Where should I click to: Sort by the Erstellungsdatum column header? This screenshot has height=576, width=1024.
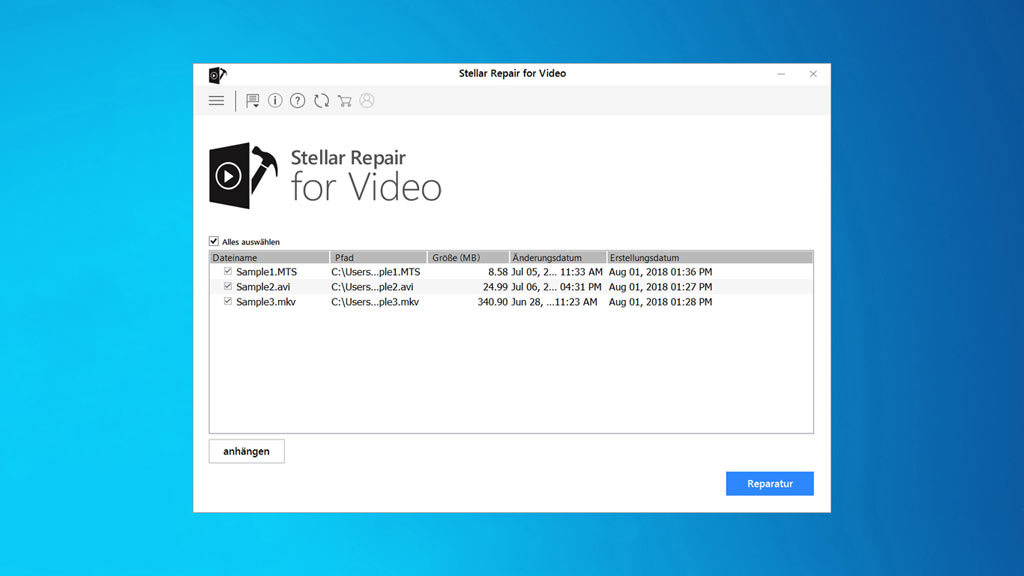coord(710,257)
